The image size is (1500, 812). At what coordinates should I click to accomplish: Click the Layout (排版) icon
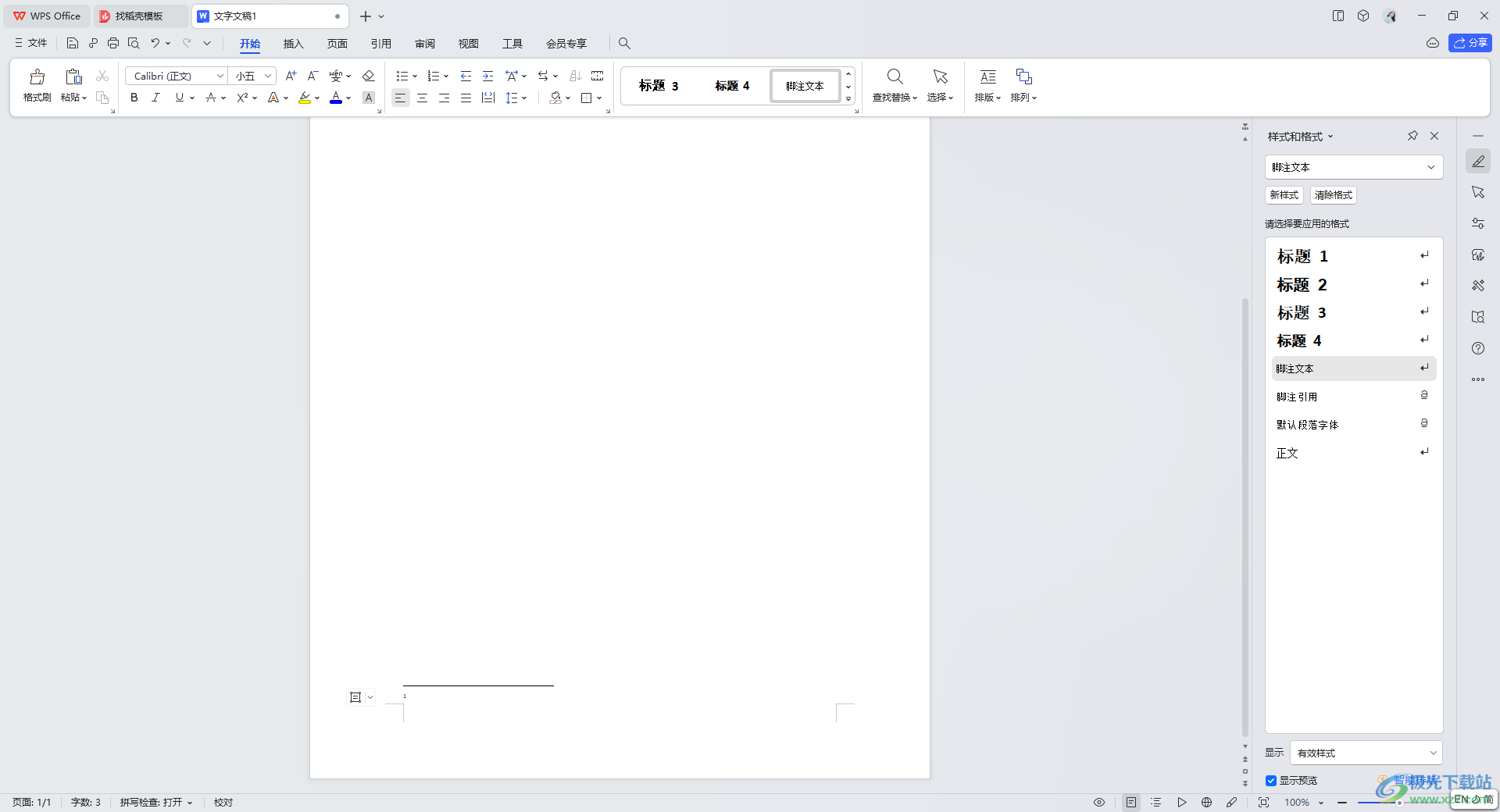tap(988, 77)
